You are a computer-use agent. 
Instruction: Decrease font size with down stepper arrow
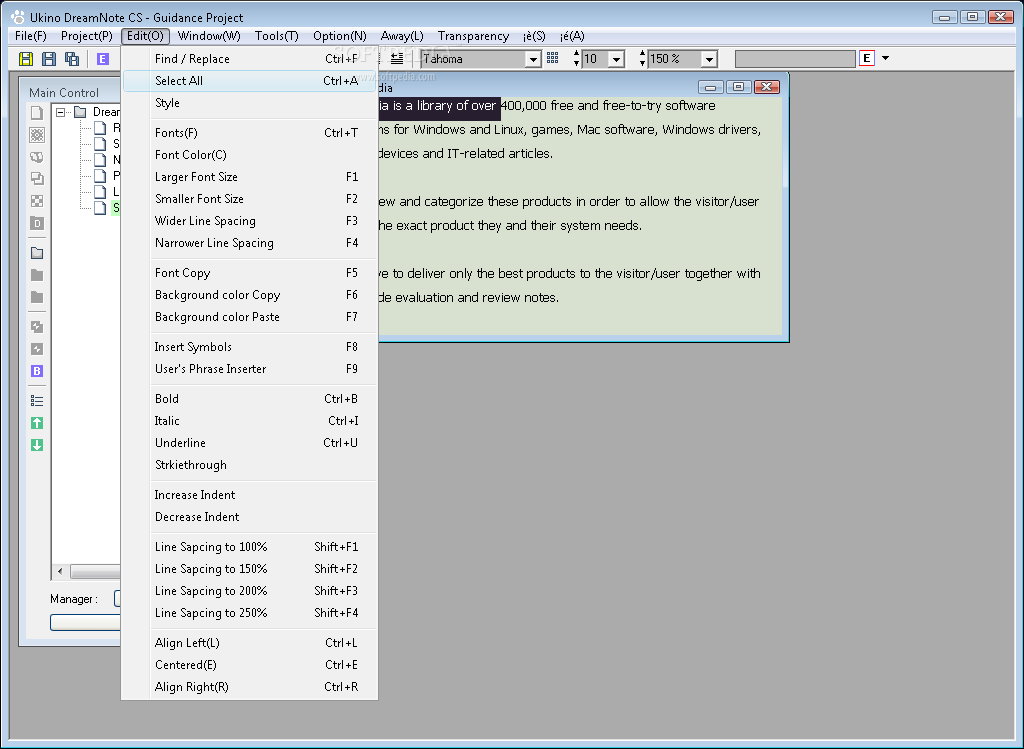pos(577,63)
